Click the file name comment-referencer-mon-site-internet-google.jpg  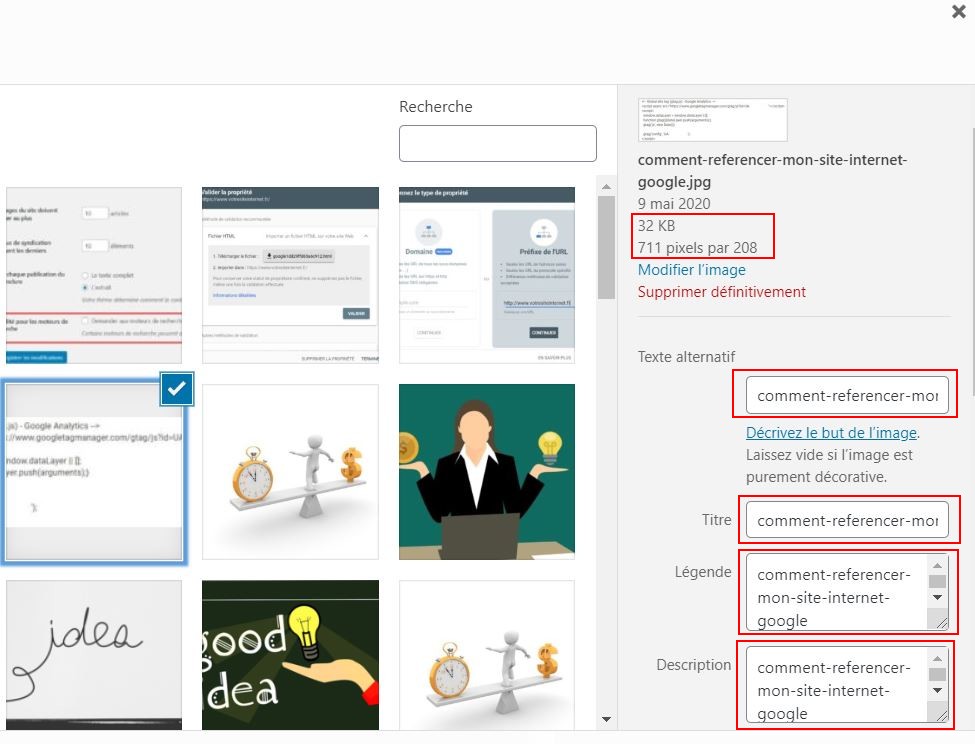772,171
